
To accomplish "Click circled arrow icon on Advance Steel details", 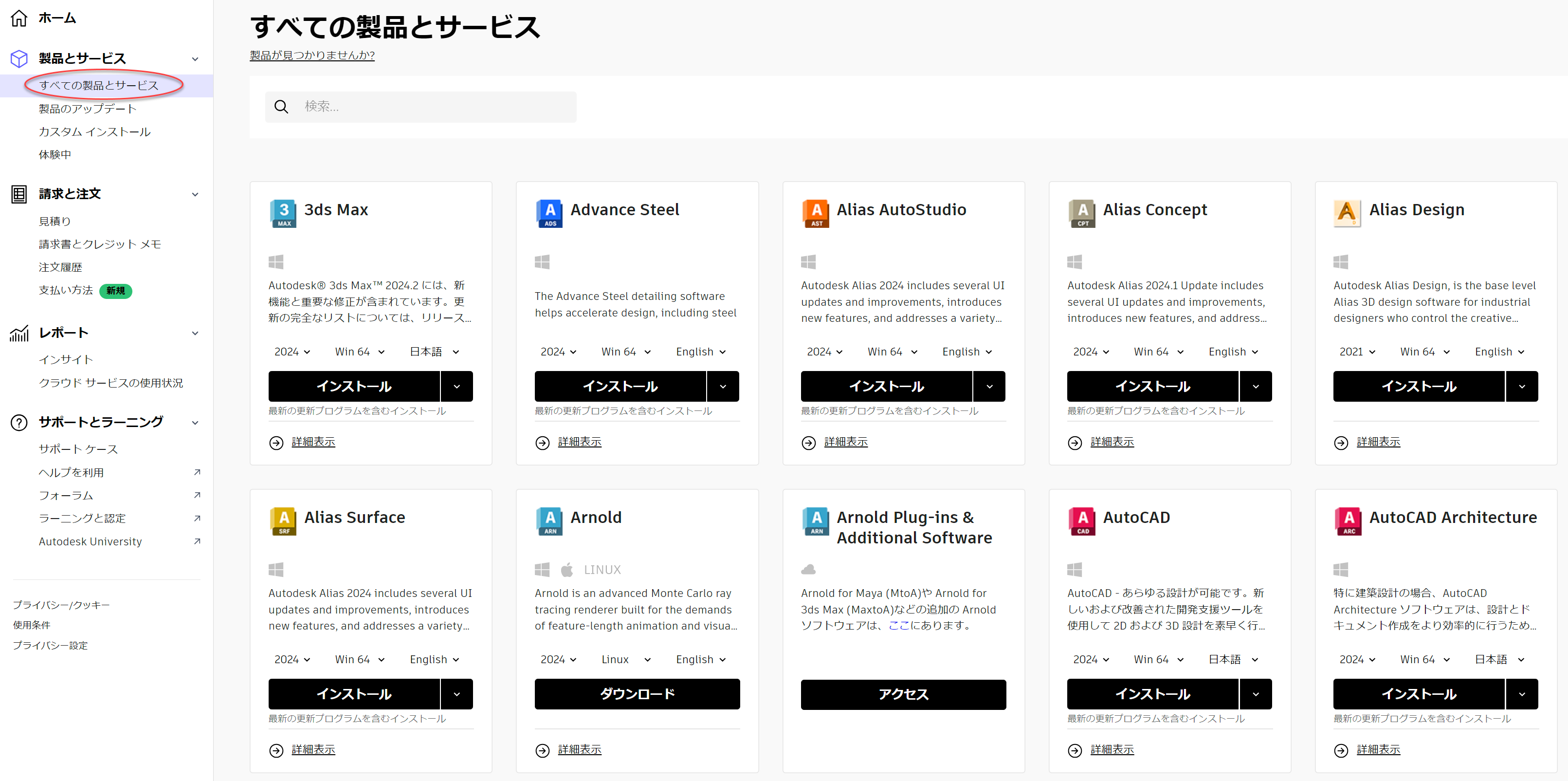I will 542,443.
